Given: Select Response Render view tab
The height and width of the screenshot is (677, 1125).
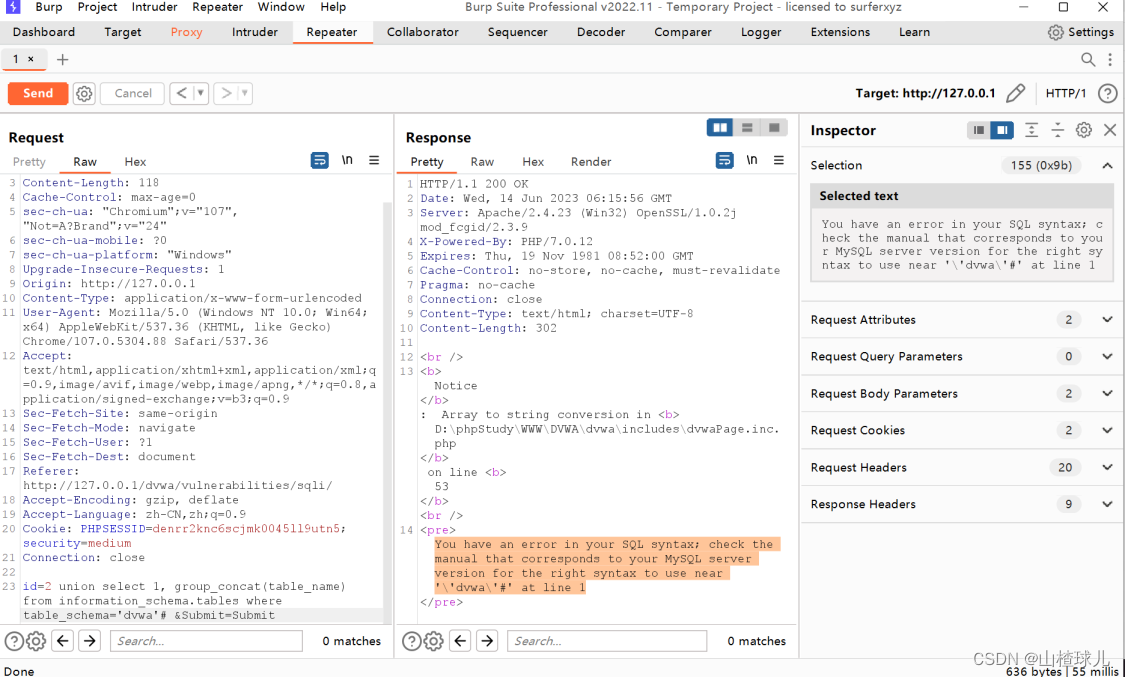Looking at the screenshot, I should pyautogui.click(x=591, y=162).
